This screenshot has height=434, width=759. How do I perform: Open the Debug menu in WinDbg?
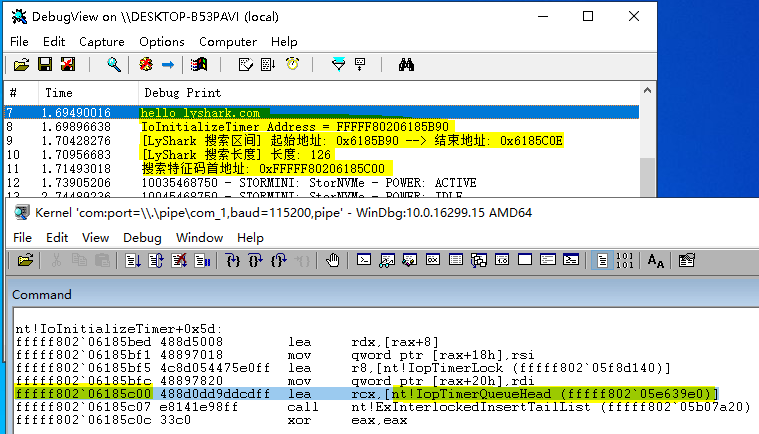point(142,238)
